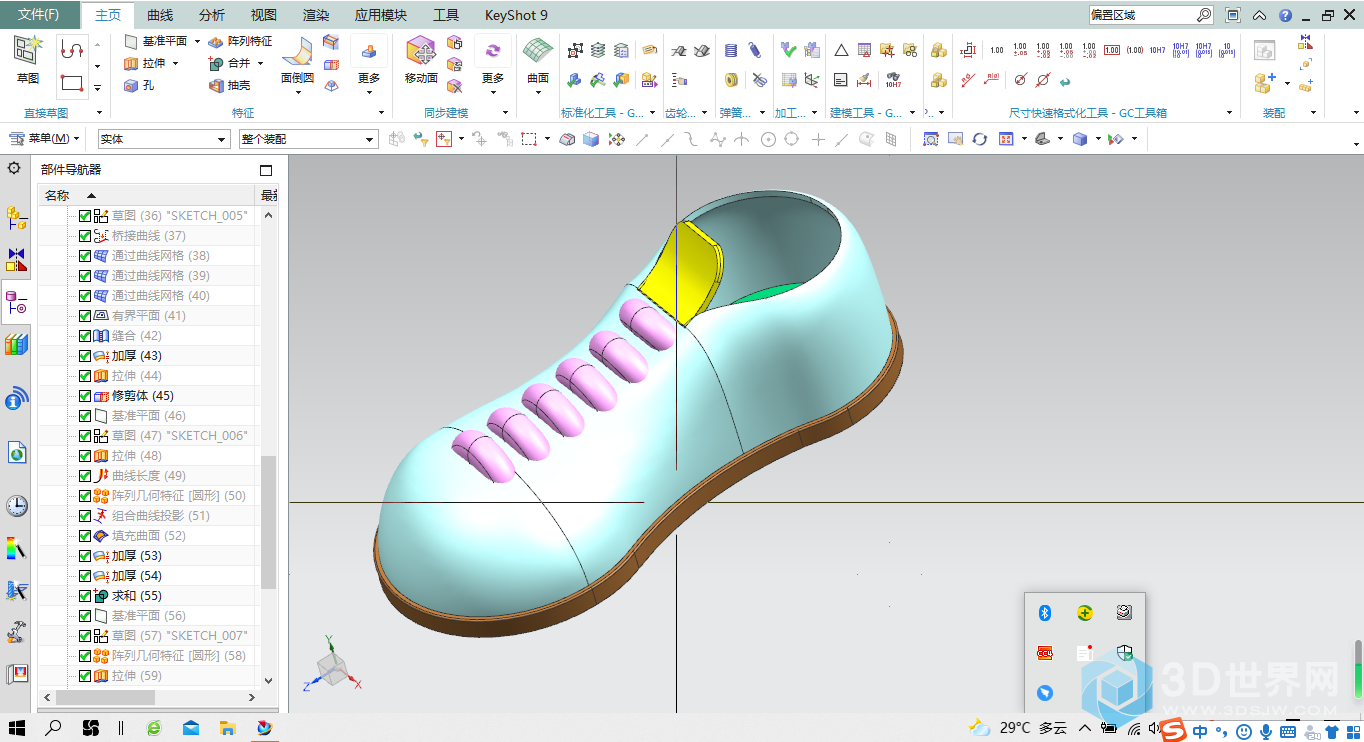Click the diameter dimension symbol icon
This screenshot has width=1364, height=742.
click(1019, 80)
